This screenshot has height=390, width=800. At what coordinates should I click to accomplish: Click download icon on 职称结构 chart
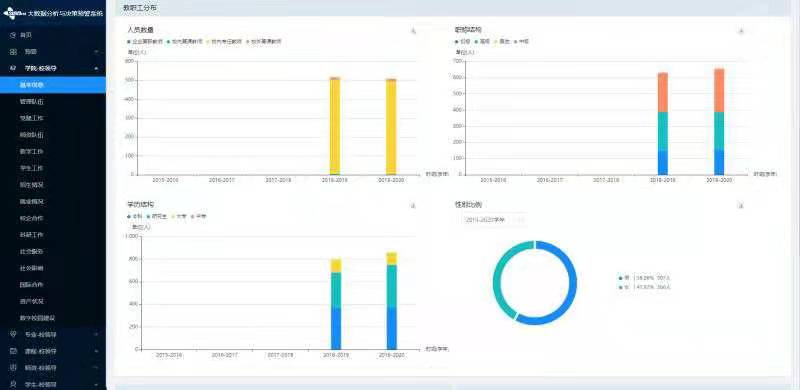coord(741,31)
